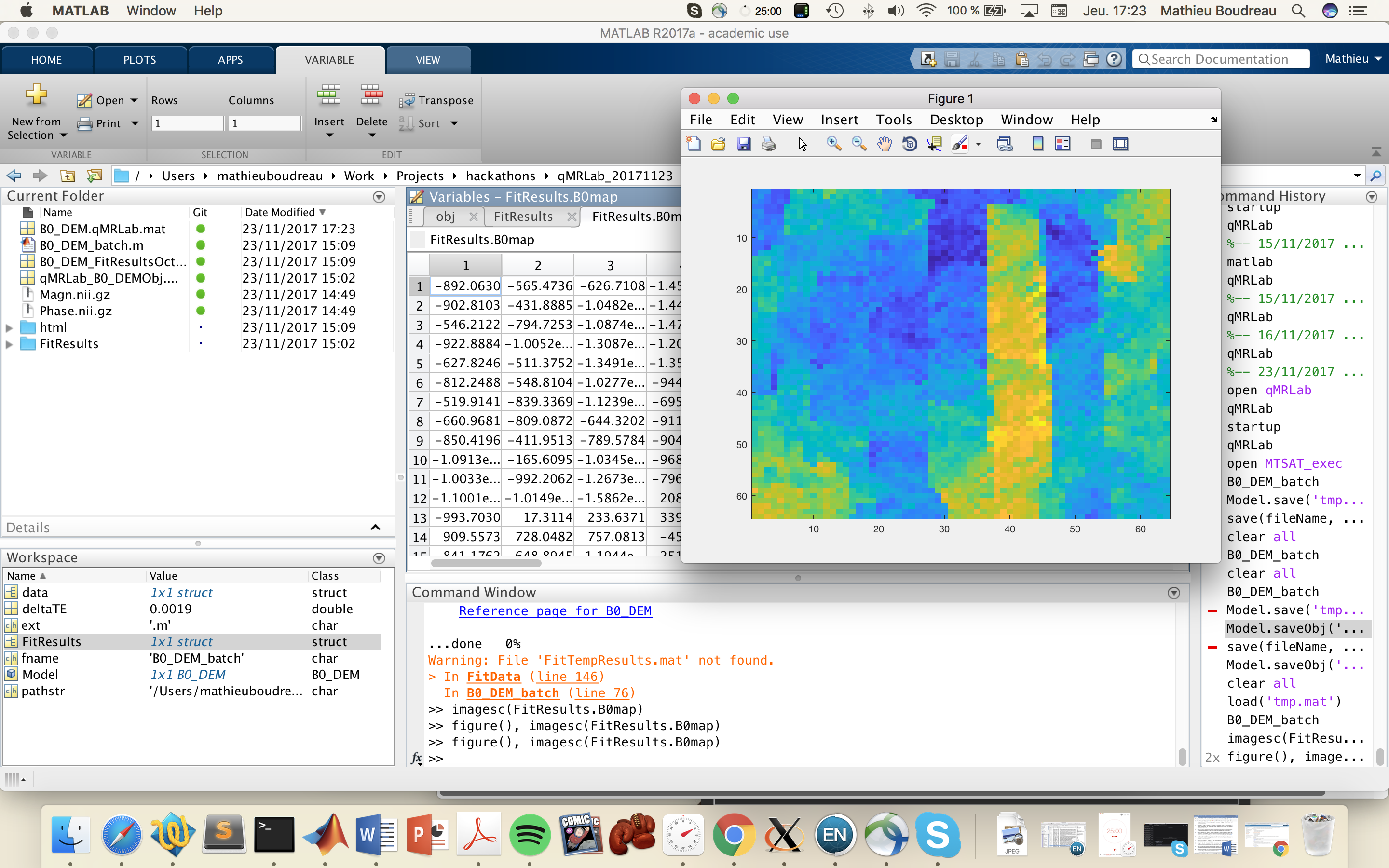Screen dimensions: 1389x868
Task: Insert a legend into the figure
Action: click(1063, 144)
